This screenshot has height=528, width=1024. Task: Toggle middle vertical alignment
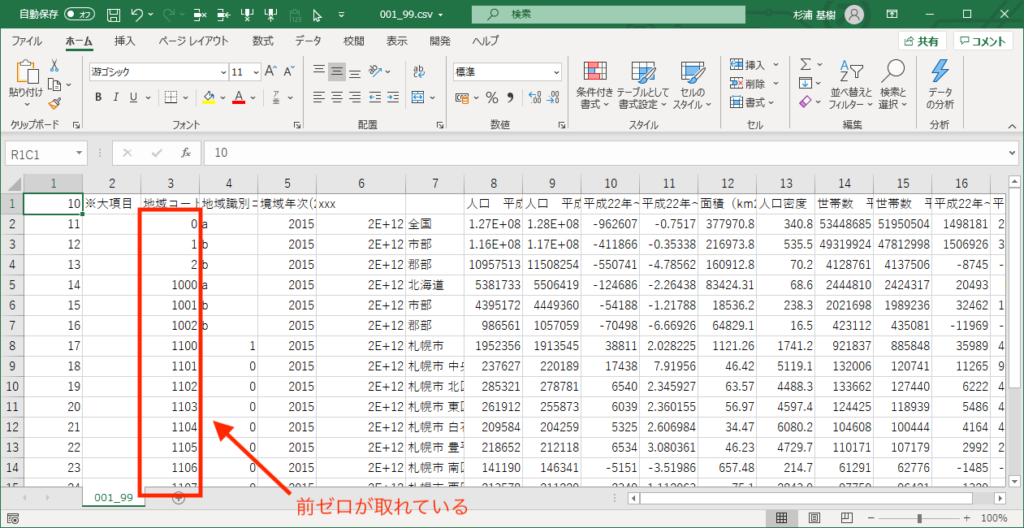click(x=336, y=71)
